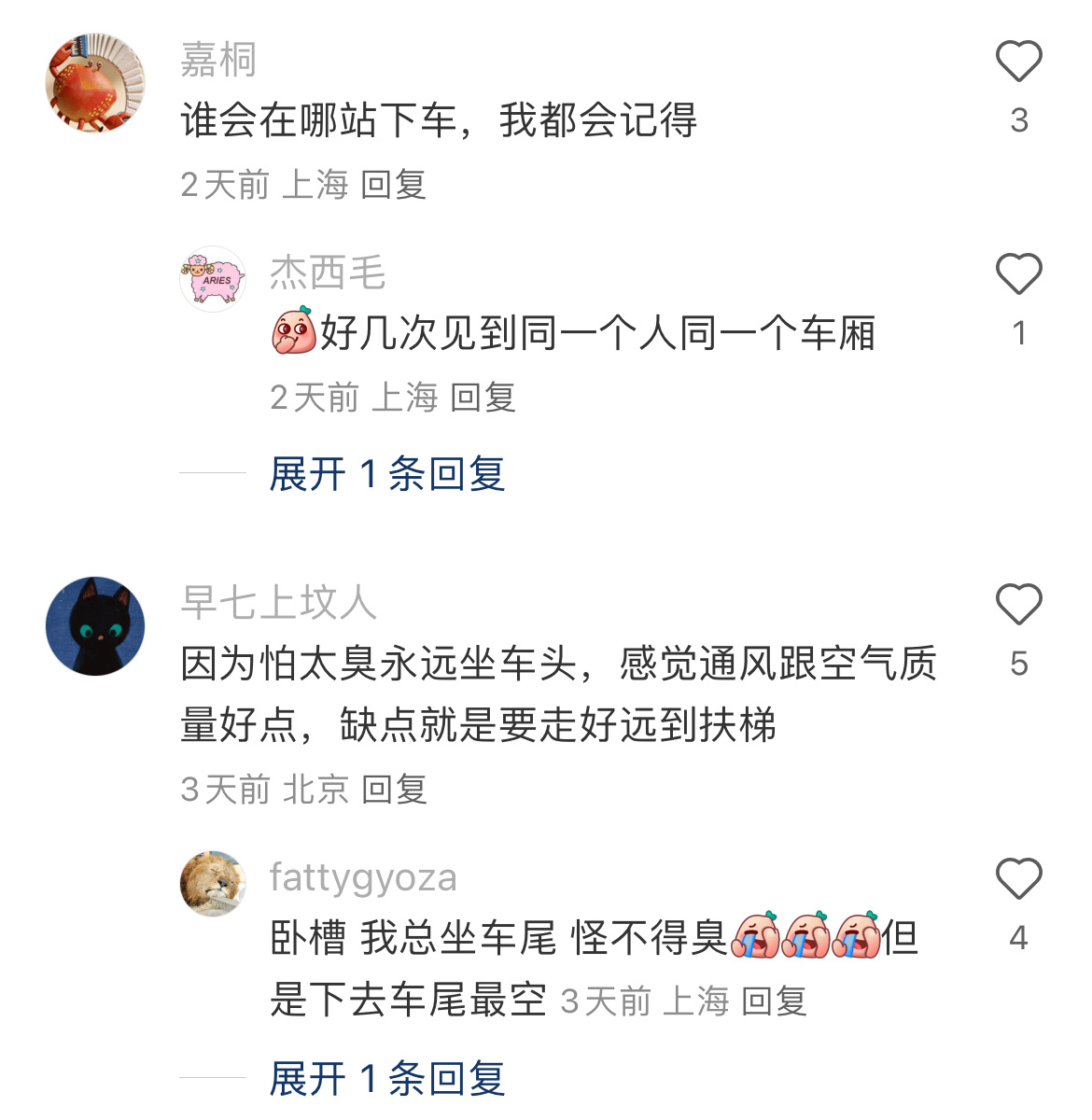Open fattygyoza's lion avatar
Screen dimensions: 1092x1120
coord(213,883)
